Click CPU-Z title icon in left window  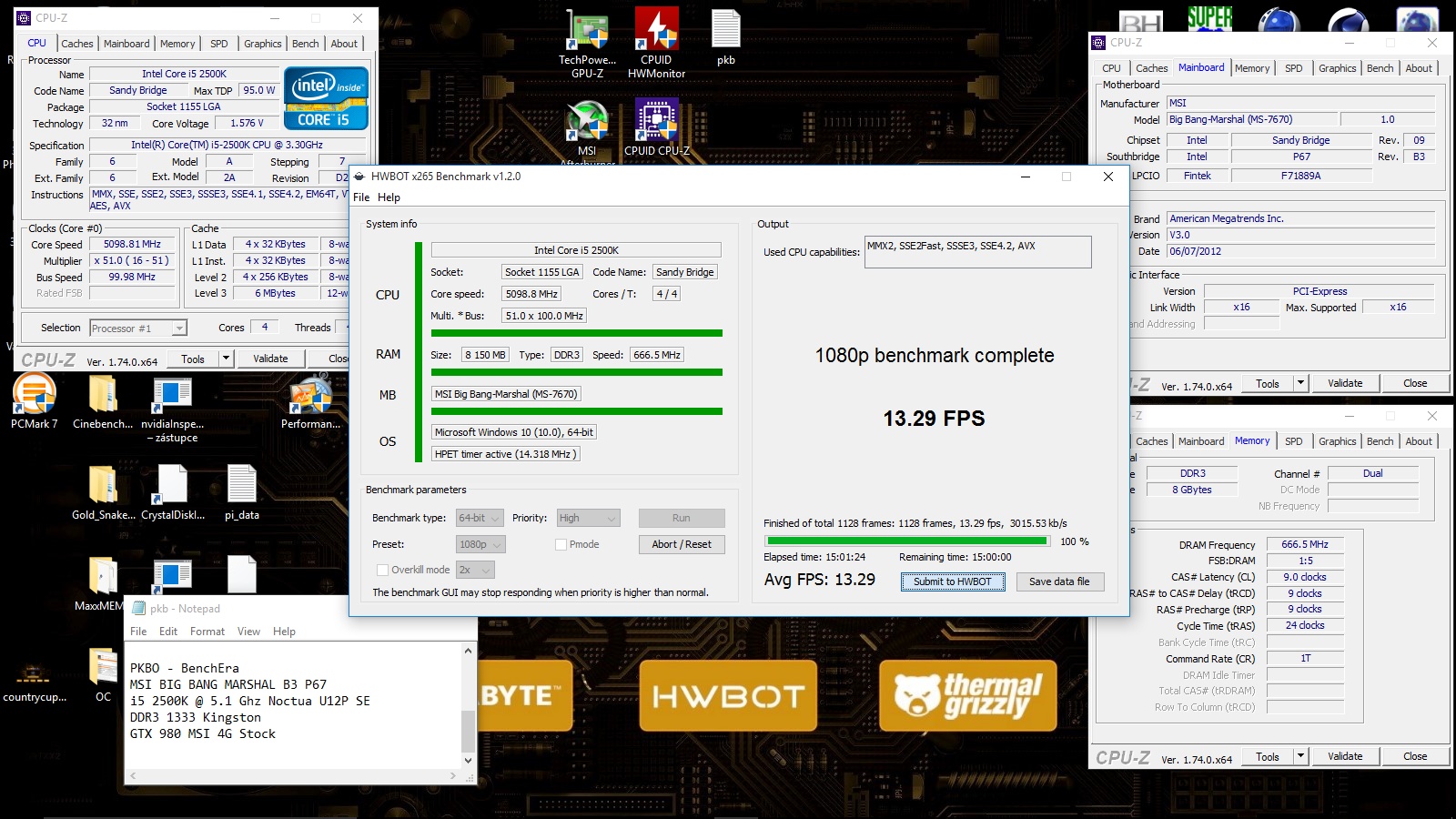pyautogui.click(x=24, y=17)
